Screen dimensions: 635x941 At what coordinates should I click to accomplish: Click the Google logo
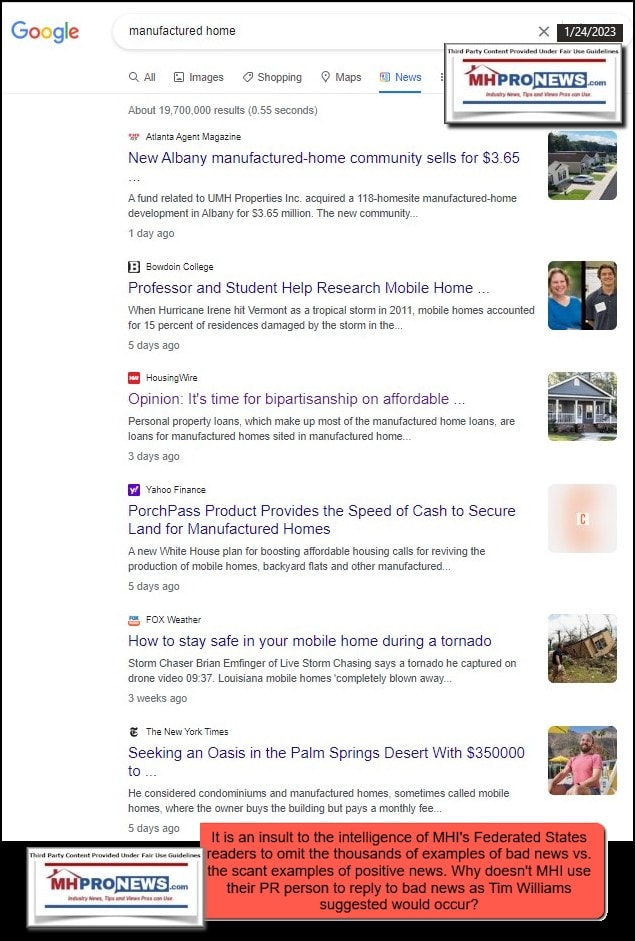click(x=45, y=31)
